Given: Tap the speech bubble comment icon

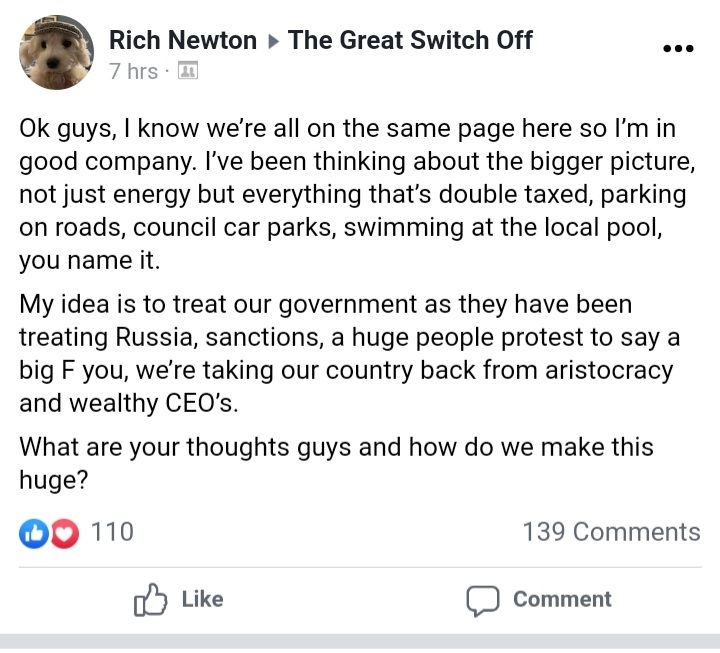Looking at the screenshot, I should point(482,600).
